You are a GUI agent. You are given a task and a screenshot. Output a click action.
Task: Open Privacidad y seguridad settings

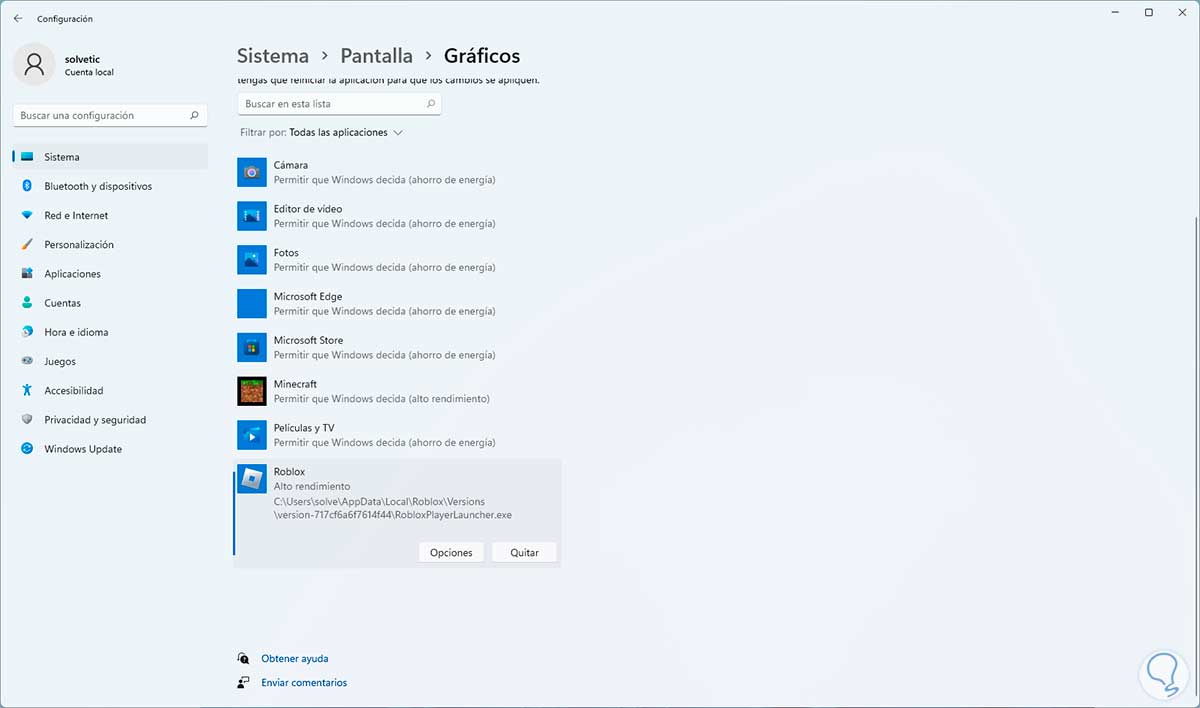click(x=110, y=420)
